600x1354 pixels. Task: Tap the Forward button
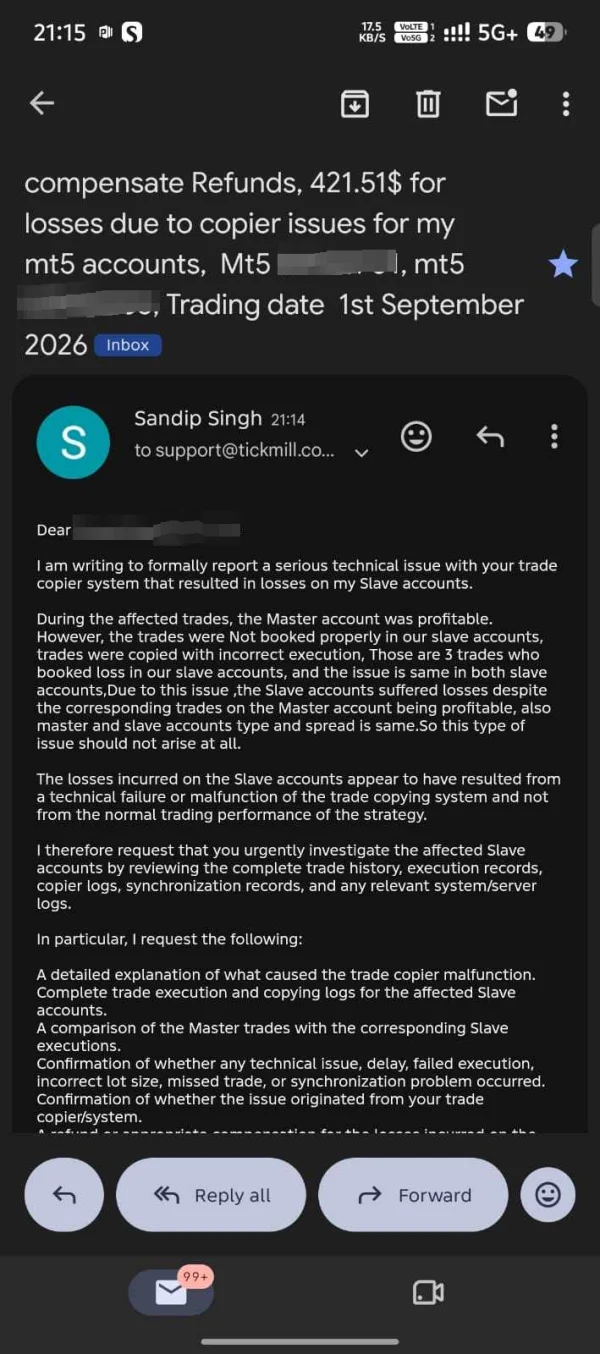tap(413, 1195)
